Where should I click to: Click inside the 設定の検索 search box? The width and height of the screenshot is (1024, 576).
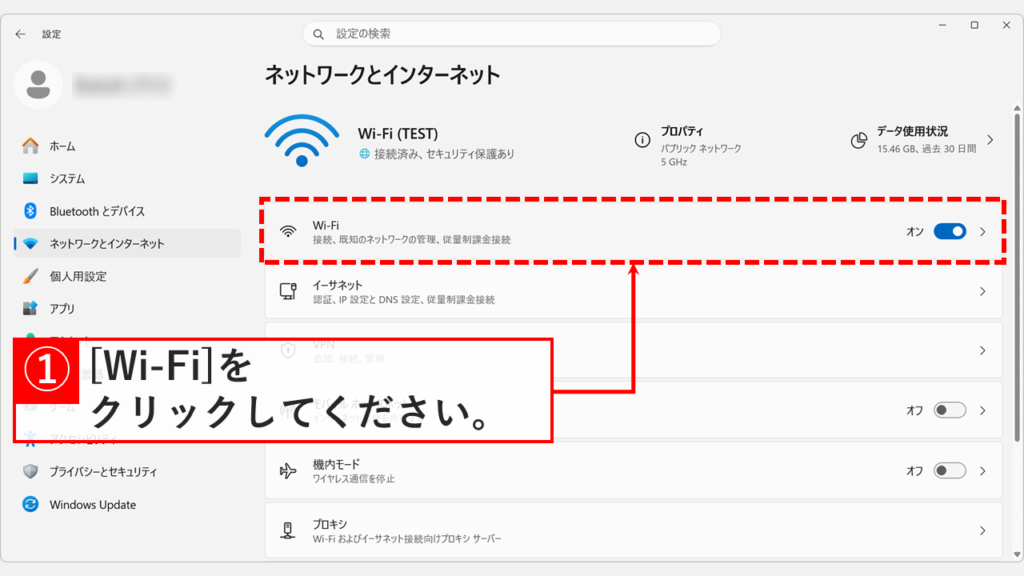point(512,34)
